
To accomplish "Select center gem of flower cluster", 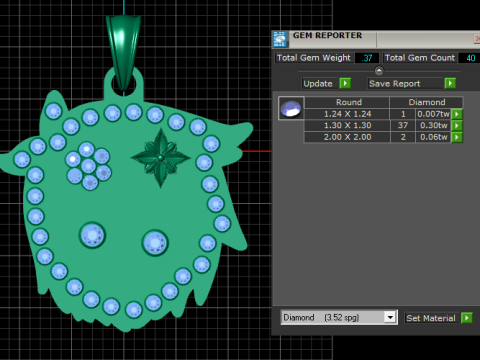I will click(x=88, y=166).
